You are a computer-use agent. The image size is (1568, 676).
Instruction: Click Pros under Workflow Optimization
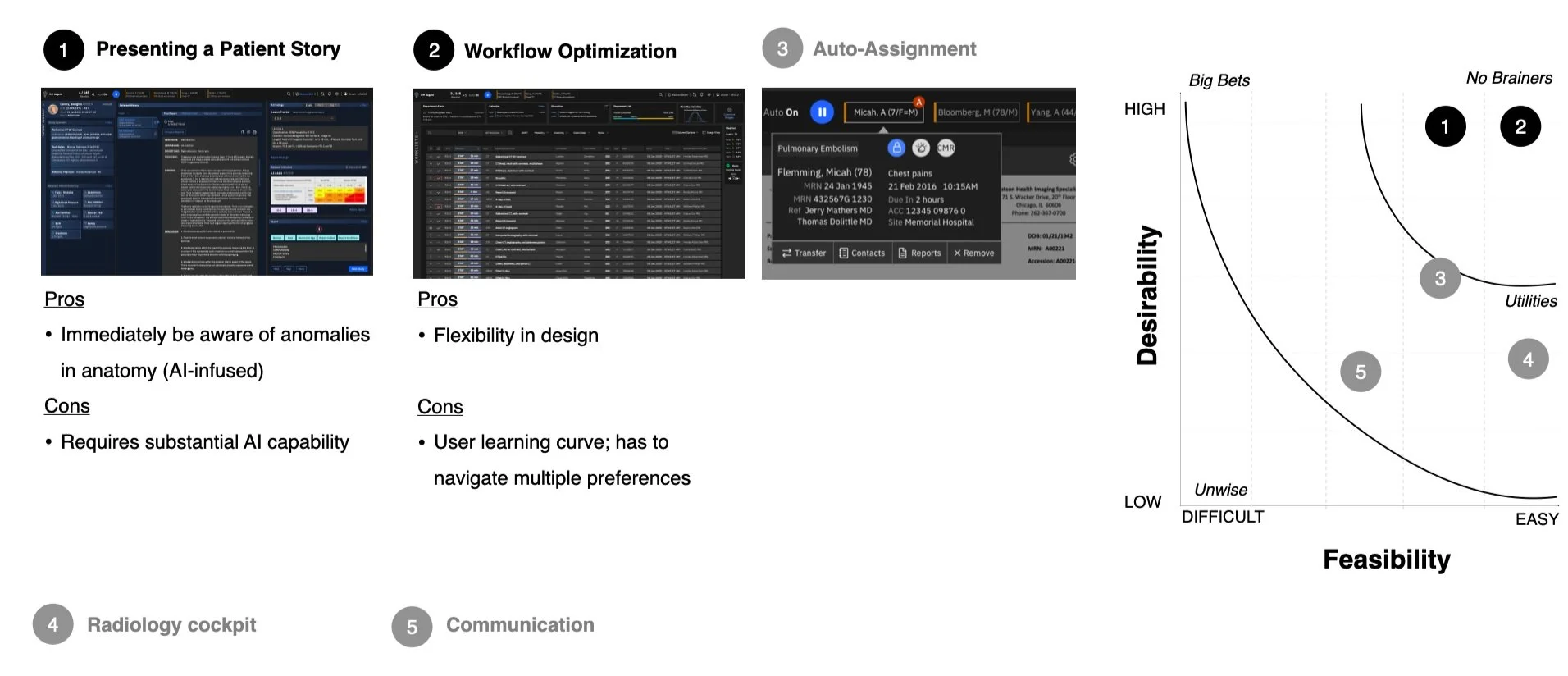[x=437, y=299]
